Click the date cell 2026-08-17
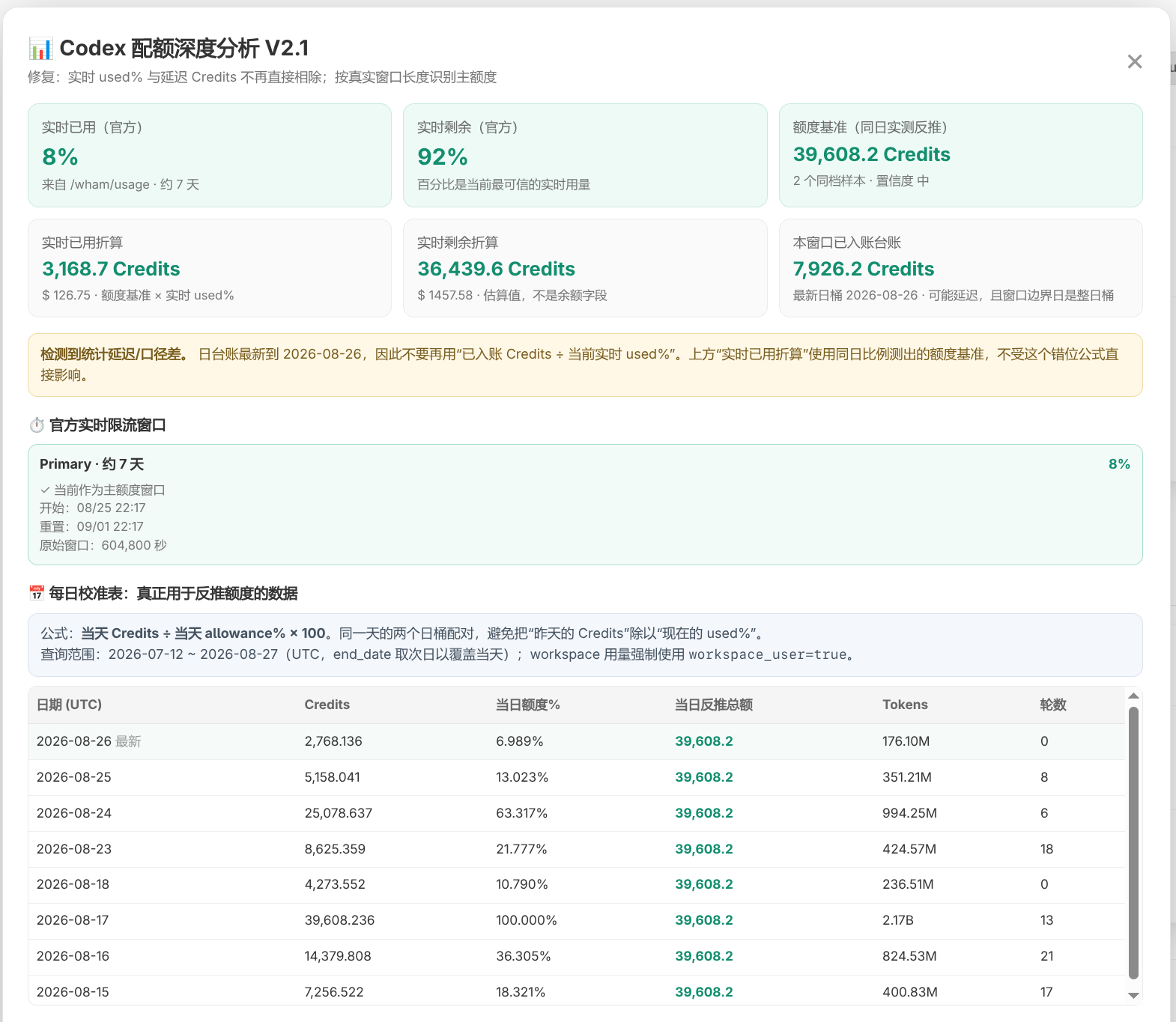 click(x=73, y=920)
